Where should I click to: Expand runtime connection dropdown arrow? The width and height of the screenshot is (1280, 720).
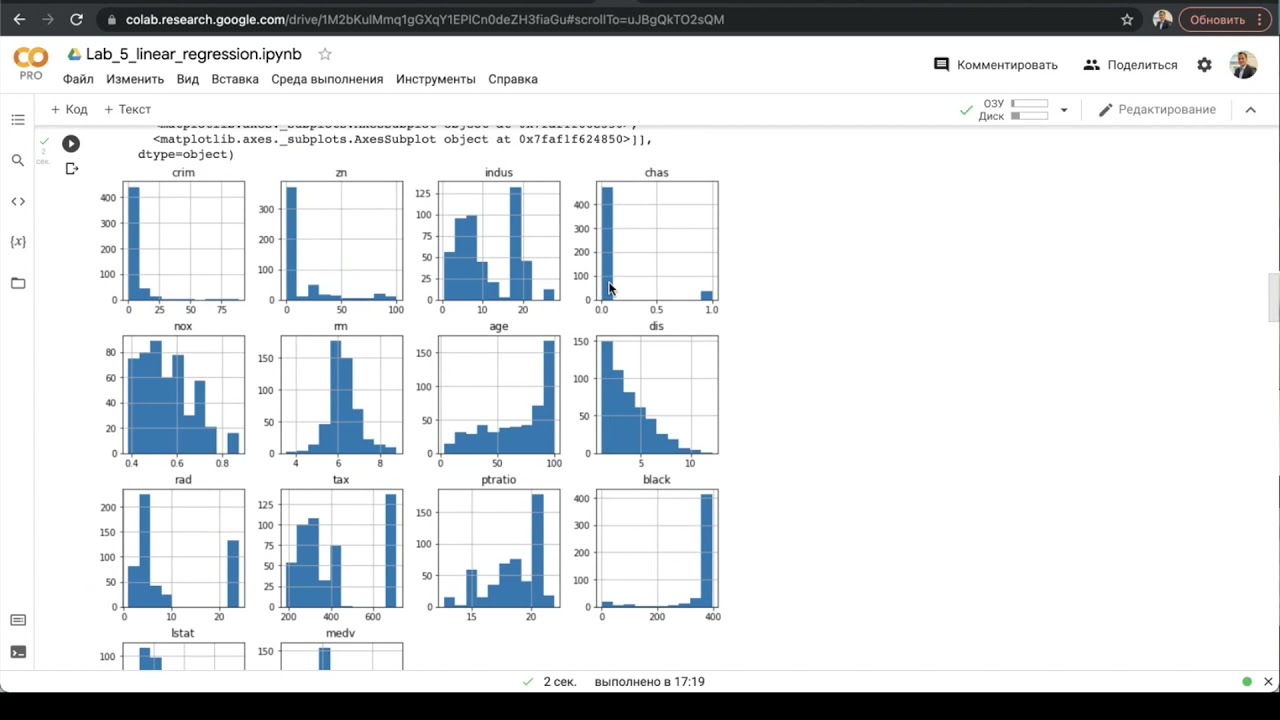click(1064, 110)
